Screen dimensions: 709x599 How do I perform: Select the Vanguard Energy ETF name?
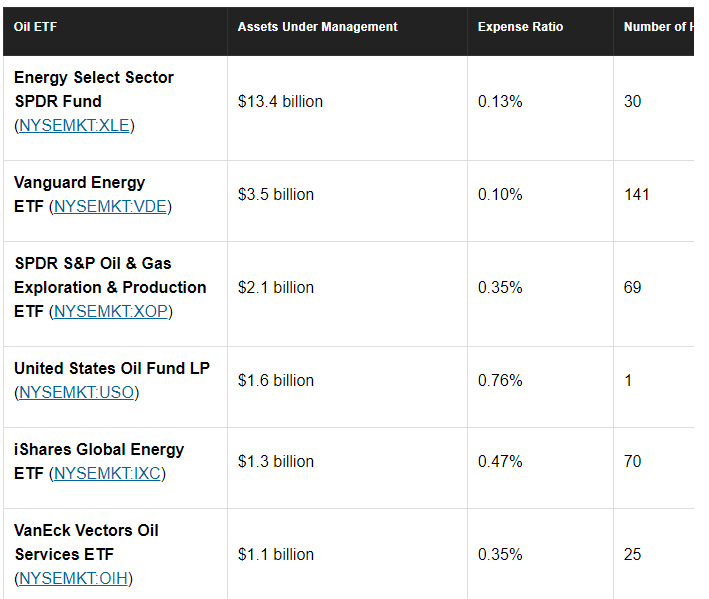tap(80, 194)
